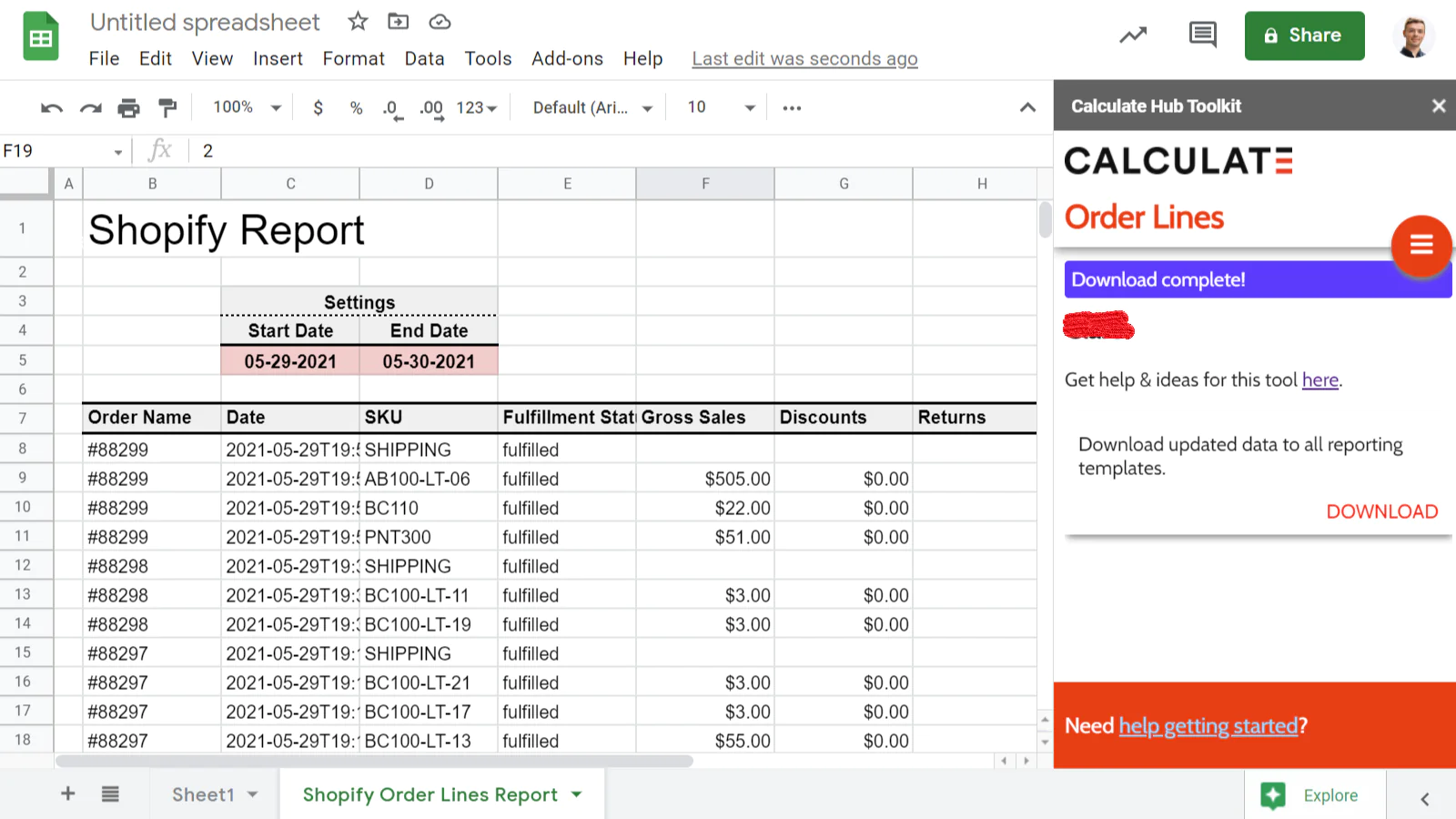The image size is (1456, 819).
Task: Open the zoom level dropdown
Action: (248, 107)
